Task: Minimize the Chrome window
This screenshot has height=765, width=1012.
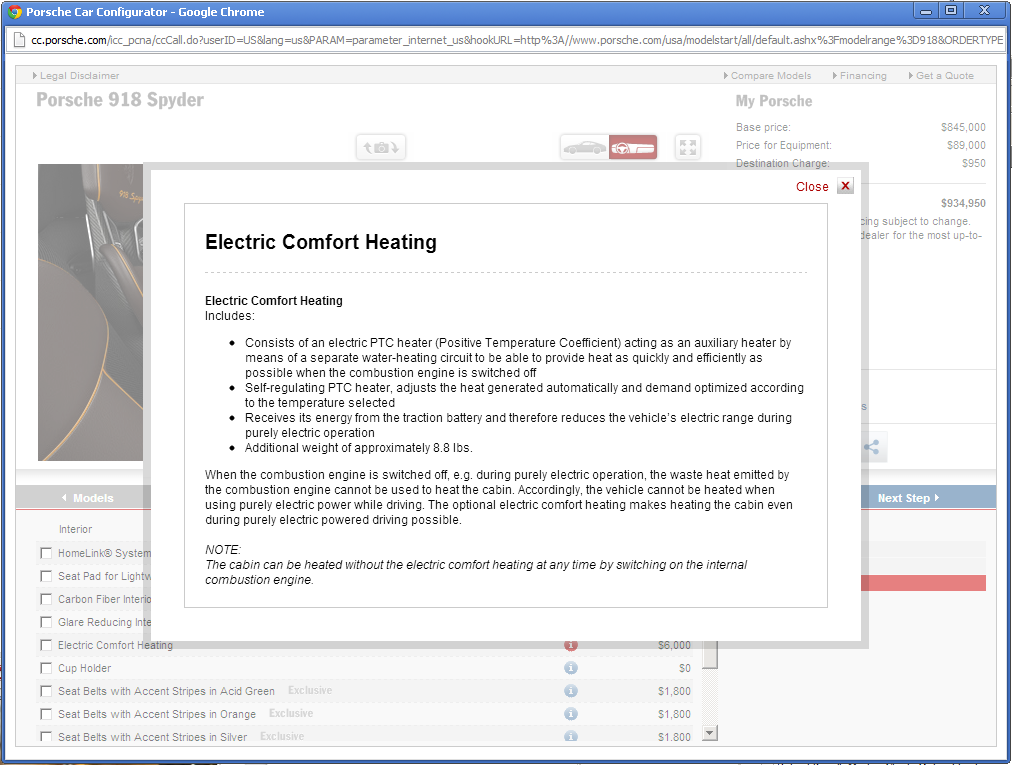Action: (x=926, y=10)
